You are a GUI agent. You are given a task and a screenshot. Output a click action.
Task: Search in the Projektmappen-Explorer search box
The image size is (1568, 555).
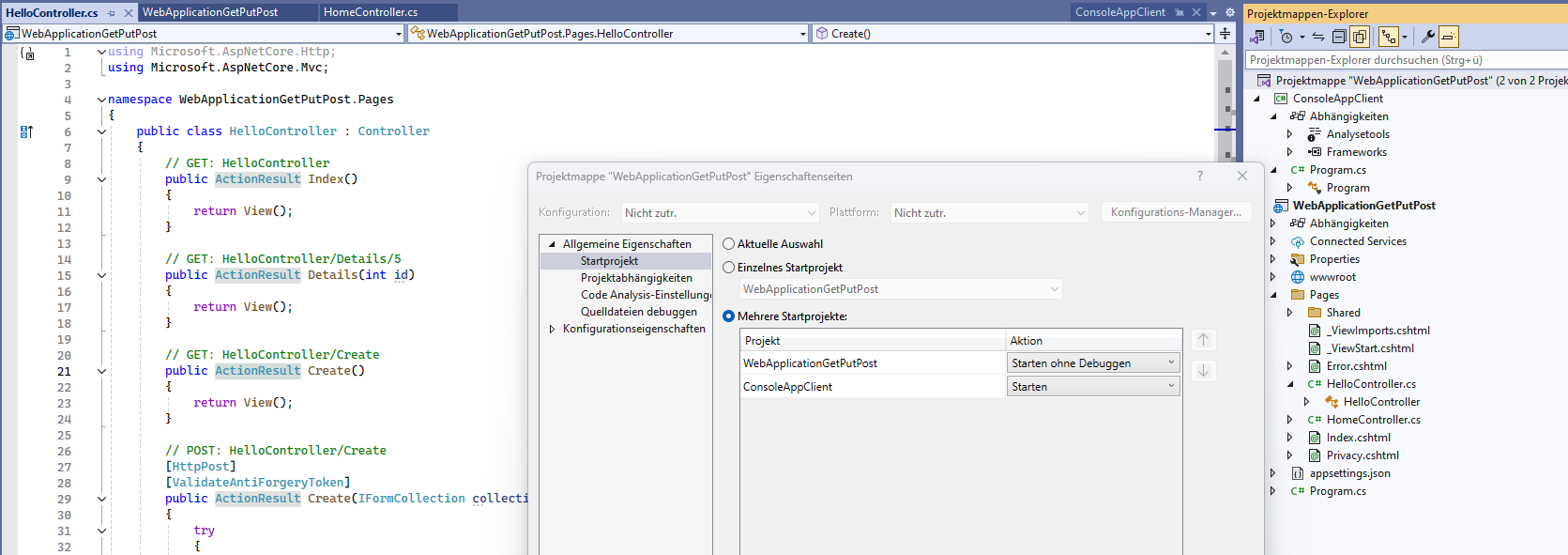click(x=1406, y=60)
